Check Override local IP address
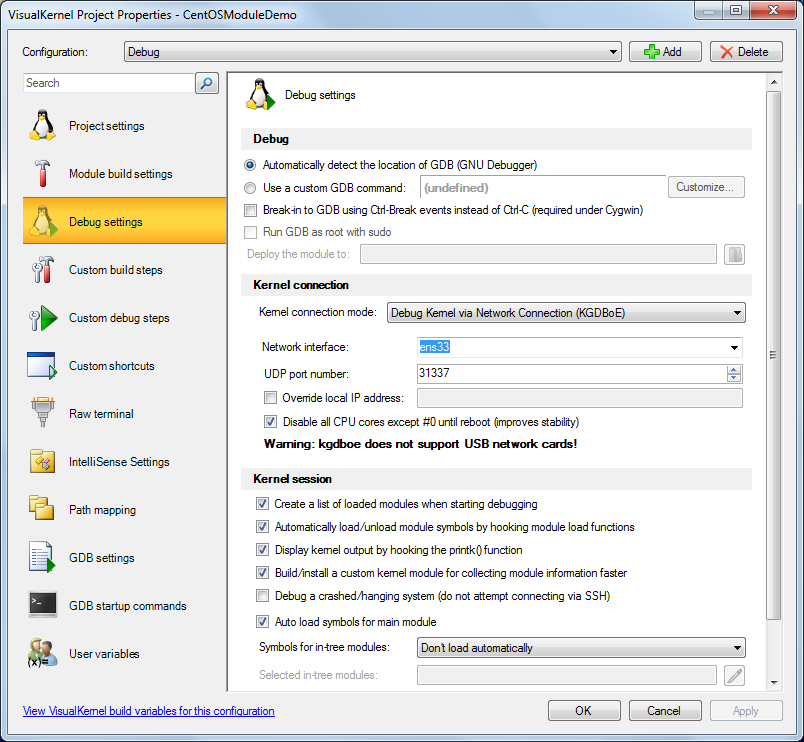Screen dimensions: 804x742 pyautogui.click(x=270, y=397)
